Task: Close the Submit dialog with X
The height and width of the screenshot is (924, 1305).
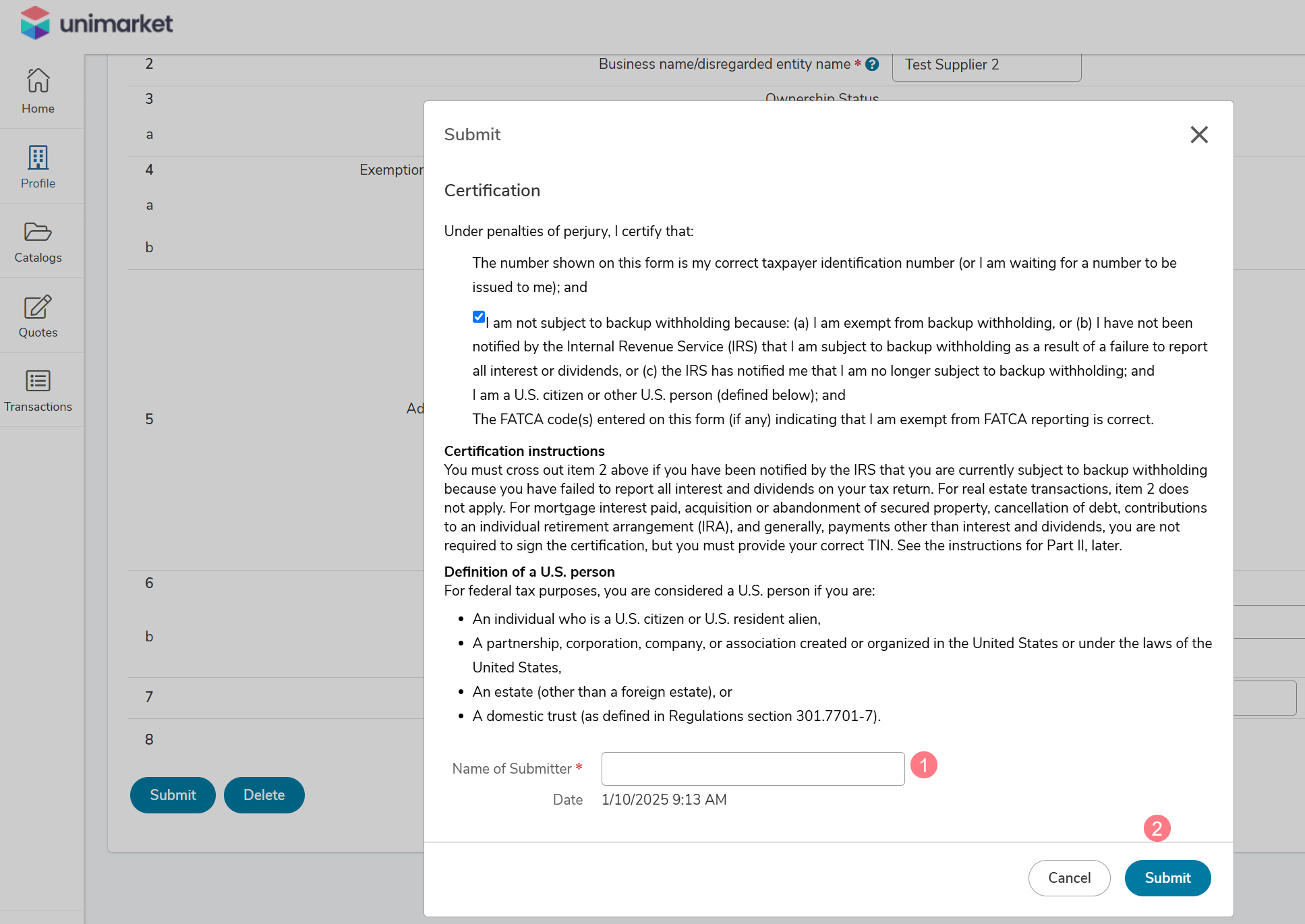Action: [x=1198, y=134]
